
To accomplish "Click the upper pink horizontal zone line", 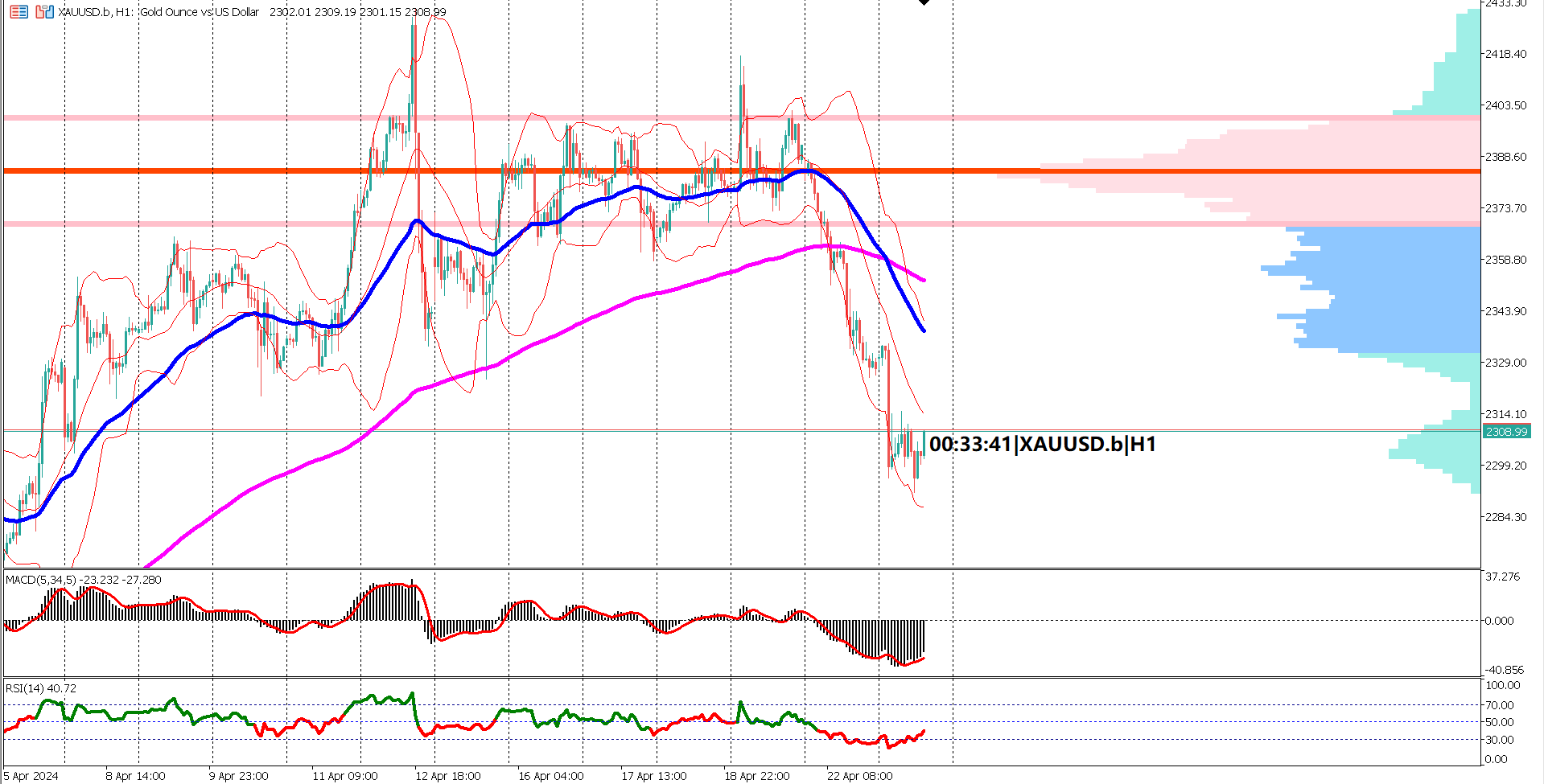I will 241,117.
